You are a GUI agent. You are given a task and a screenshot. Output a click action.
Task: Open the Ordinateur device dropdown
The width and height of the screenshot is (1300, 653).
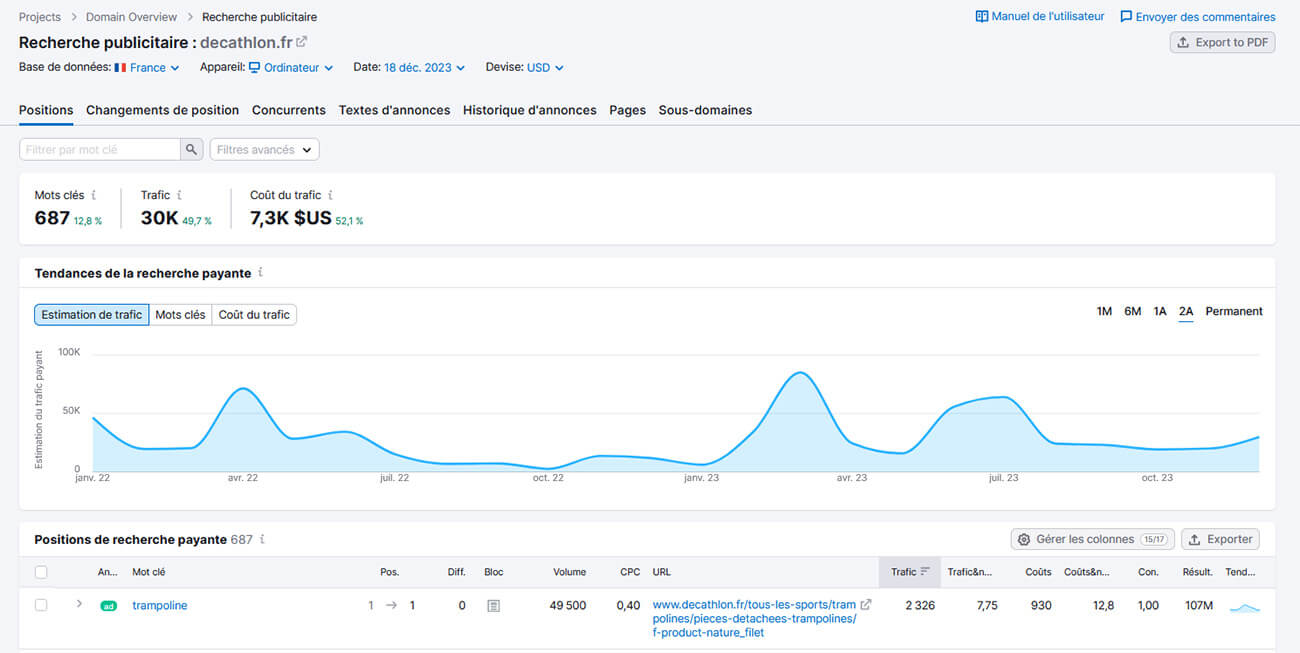tap(291, 68)
